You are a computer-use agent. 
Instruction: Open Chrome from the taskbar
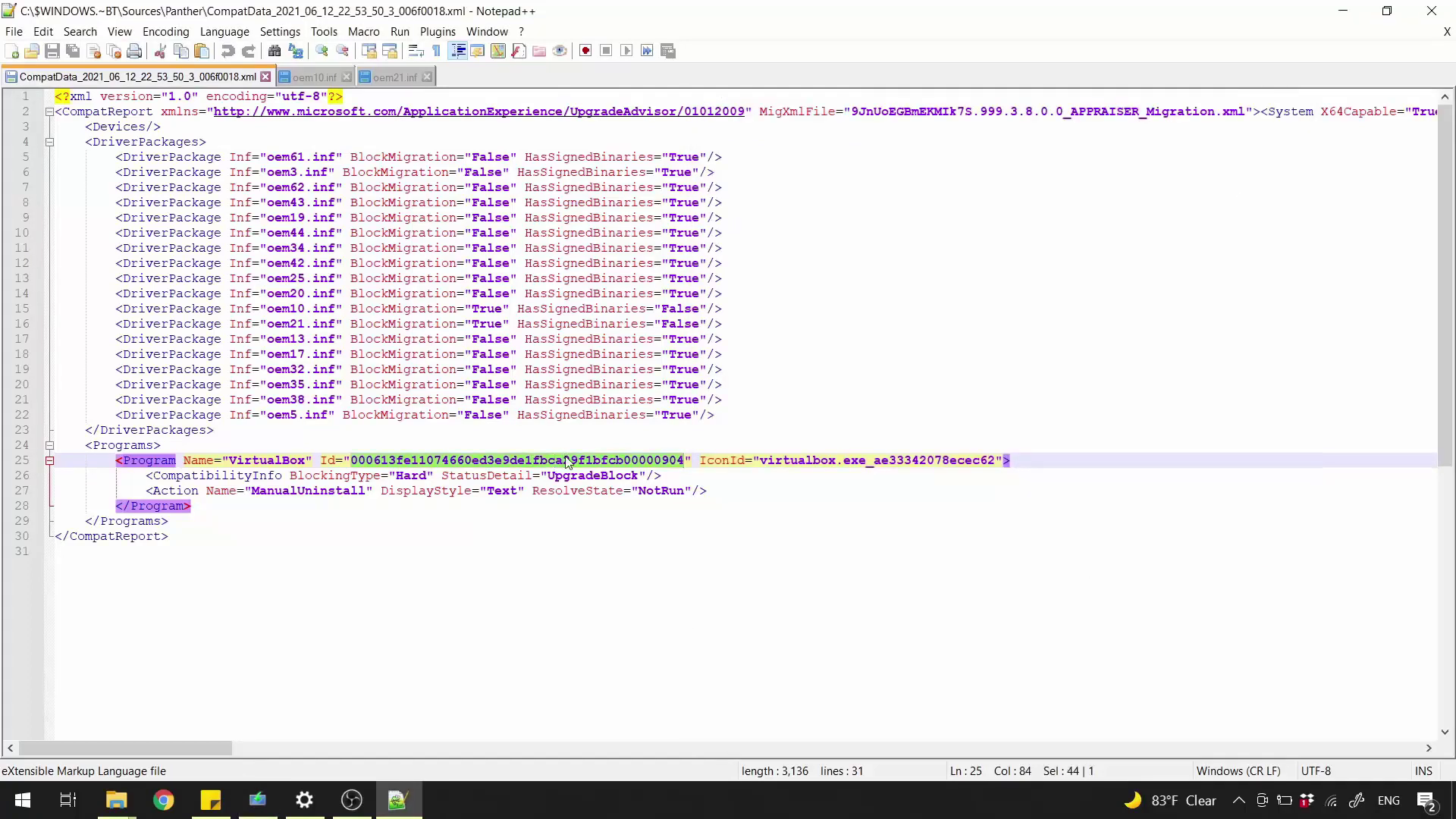click(x=163, y=800)
